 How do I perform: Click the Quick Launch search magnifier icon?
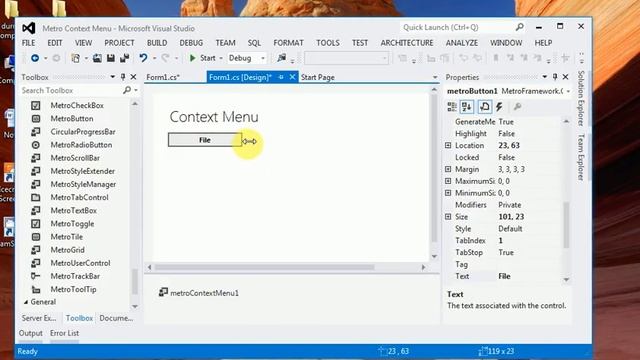click(519, 27)
